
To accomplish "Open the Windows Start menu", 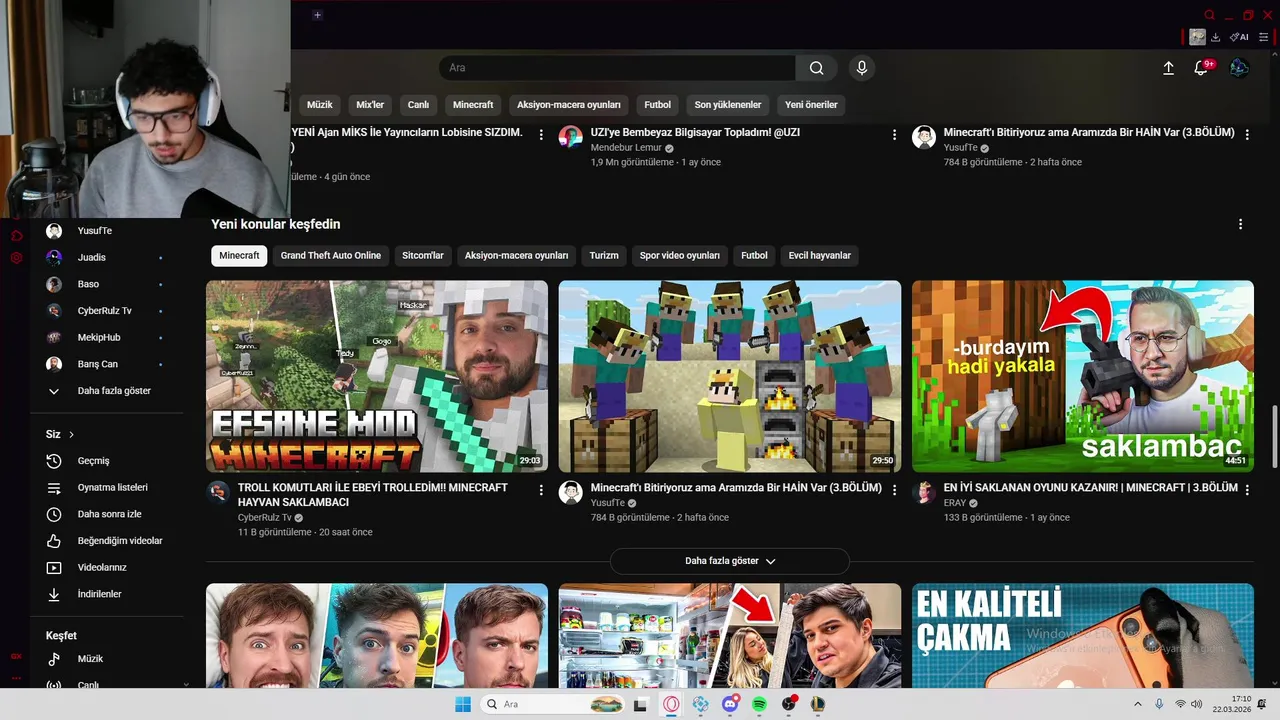I will pos(463,704).
